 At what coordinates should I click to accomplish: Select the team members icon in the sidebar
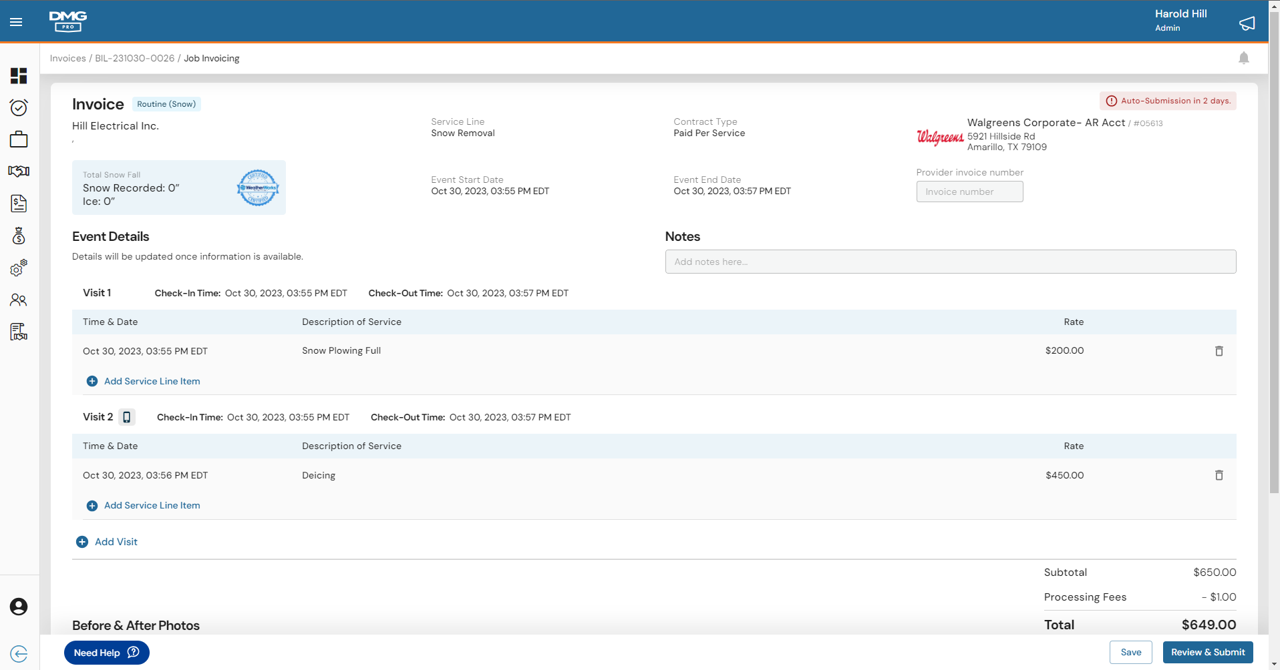(x=18, y=299)
